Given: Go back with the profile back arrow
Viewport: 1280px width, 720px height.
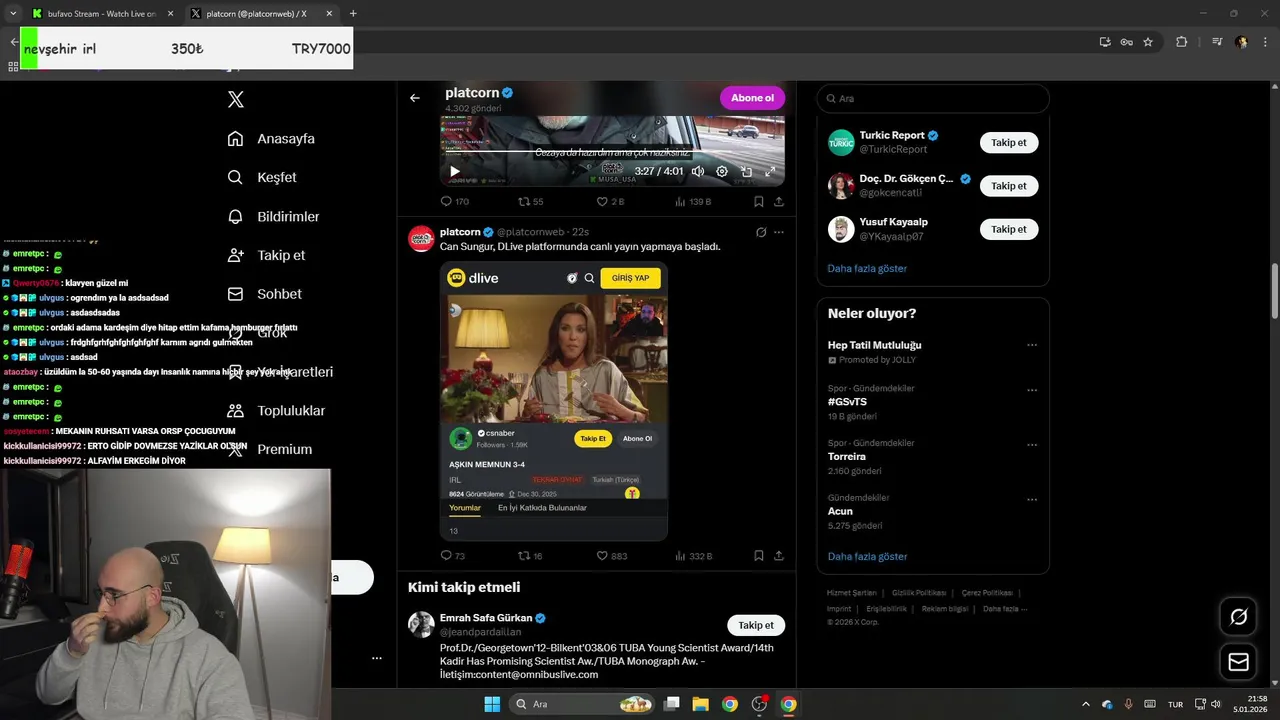Looking at the screenshot, I should [415, 98].
